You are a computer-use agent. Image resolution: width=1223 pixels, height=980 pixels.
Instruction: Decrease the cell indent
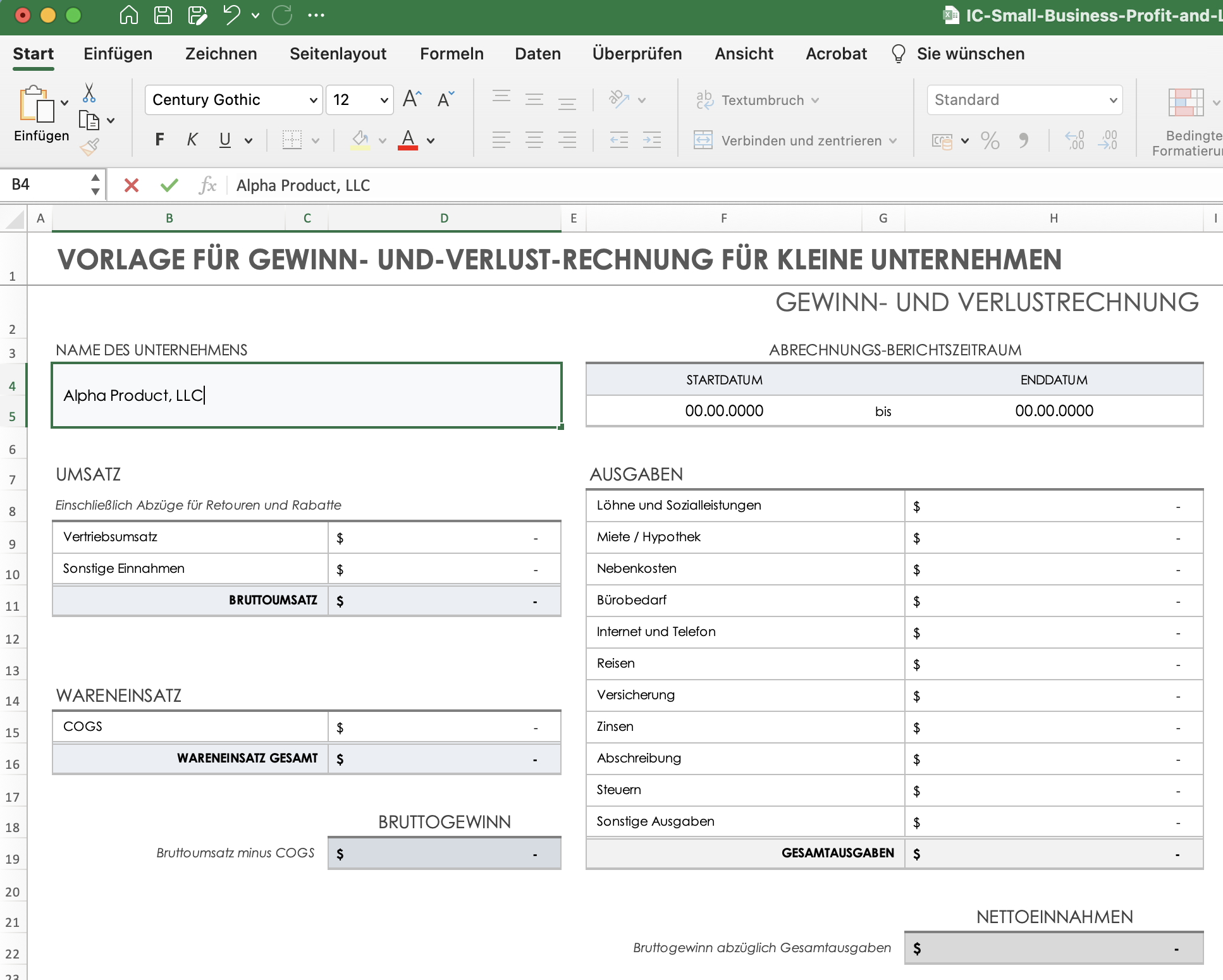pyautogui.click(x=619, y=140)
